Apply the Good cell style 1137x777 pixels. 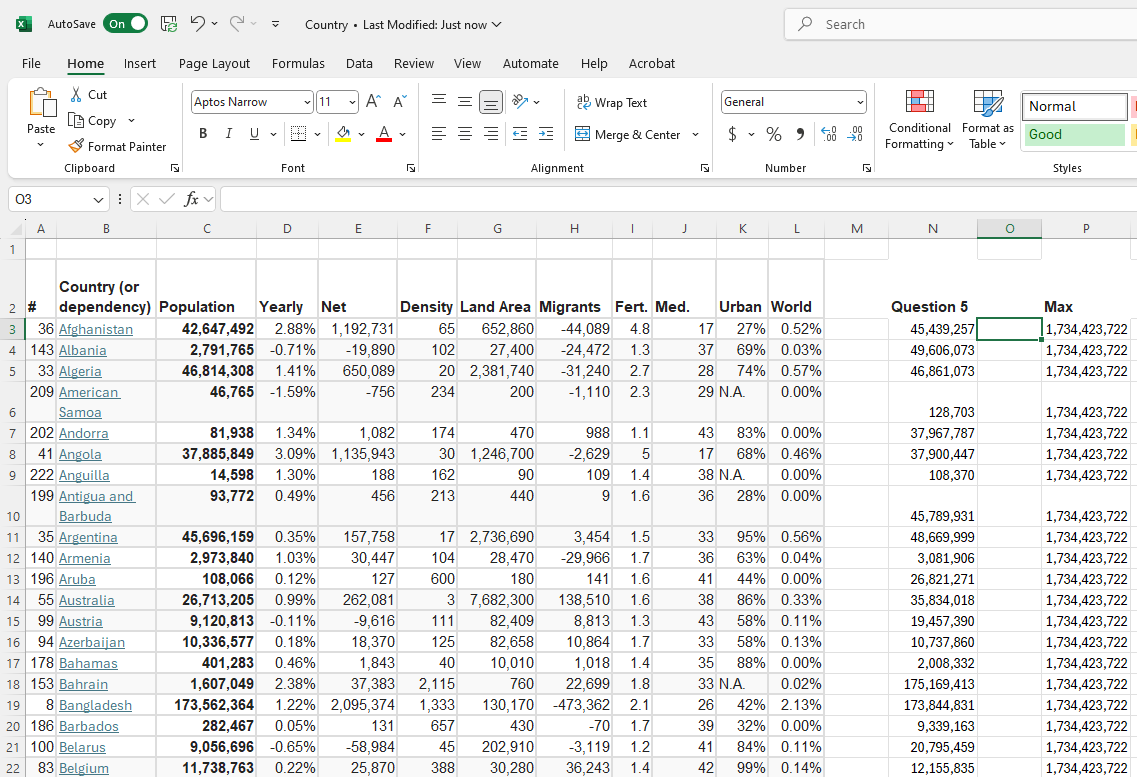pyautogui.click(x=1074, y=134)
